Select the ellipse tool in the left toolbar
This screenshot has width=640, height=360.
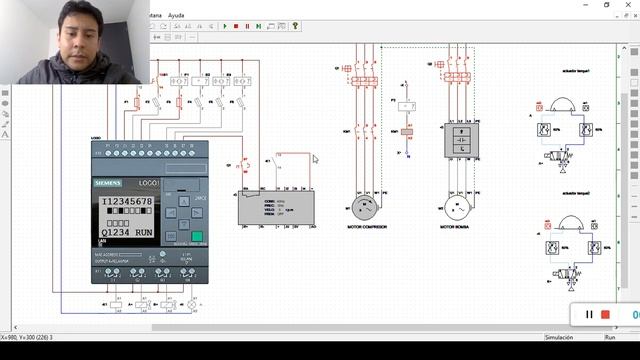[5, 104]
